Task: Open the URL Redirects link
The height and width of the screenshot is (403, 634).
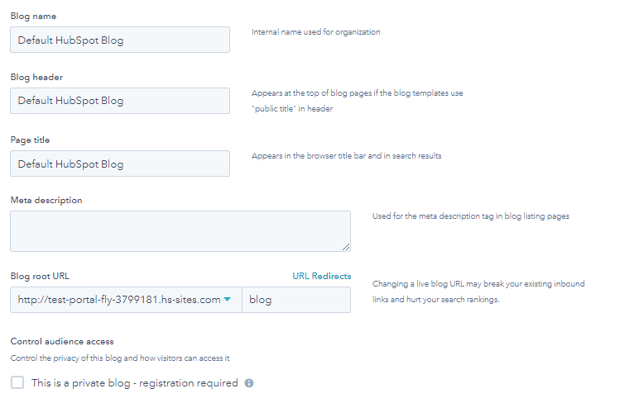Action: [x=321, y=276]
